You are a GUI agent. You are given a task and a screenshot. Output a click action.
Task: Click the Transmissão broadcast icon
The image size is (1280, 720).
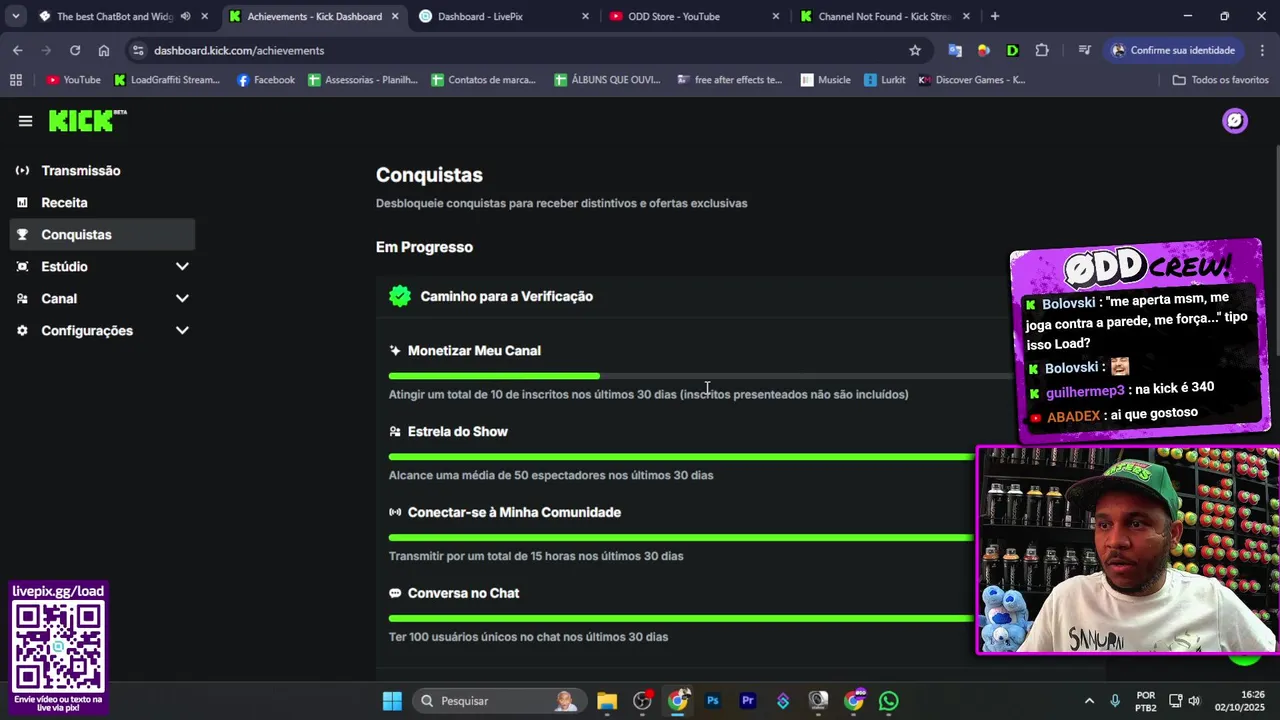pos(23,171)
